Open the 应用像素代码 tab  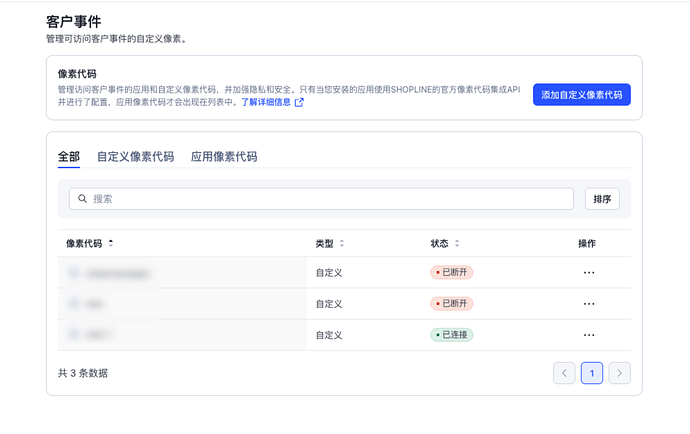point(224,157)
